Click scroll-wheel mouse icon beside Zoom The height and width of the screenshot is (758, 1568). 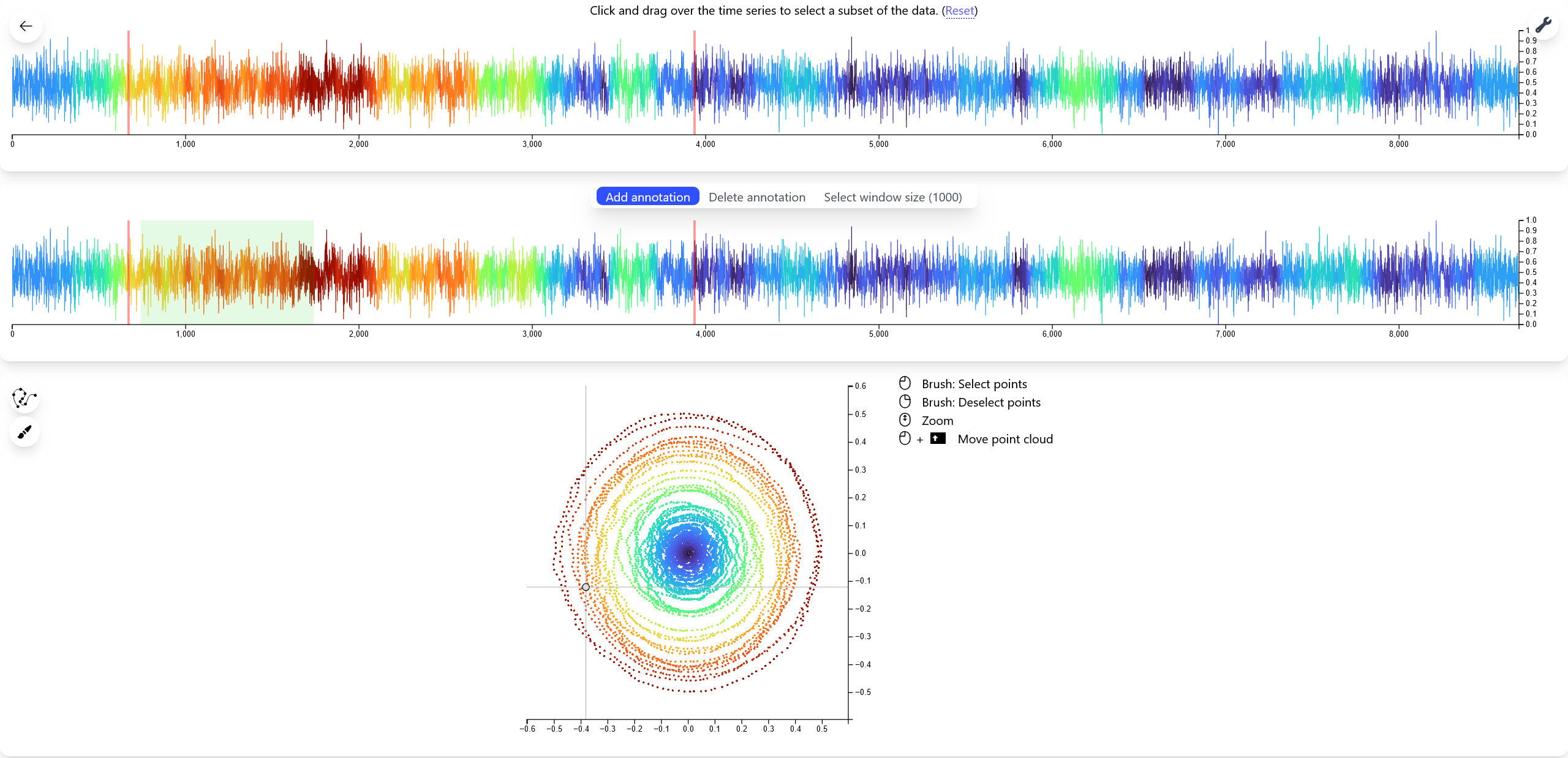[905, 421]
